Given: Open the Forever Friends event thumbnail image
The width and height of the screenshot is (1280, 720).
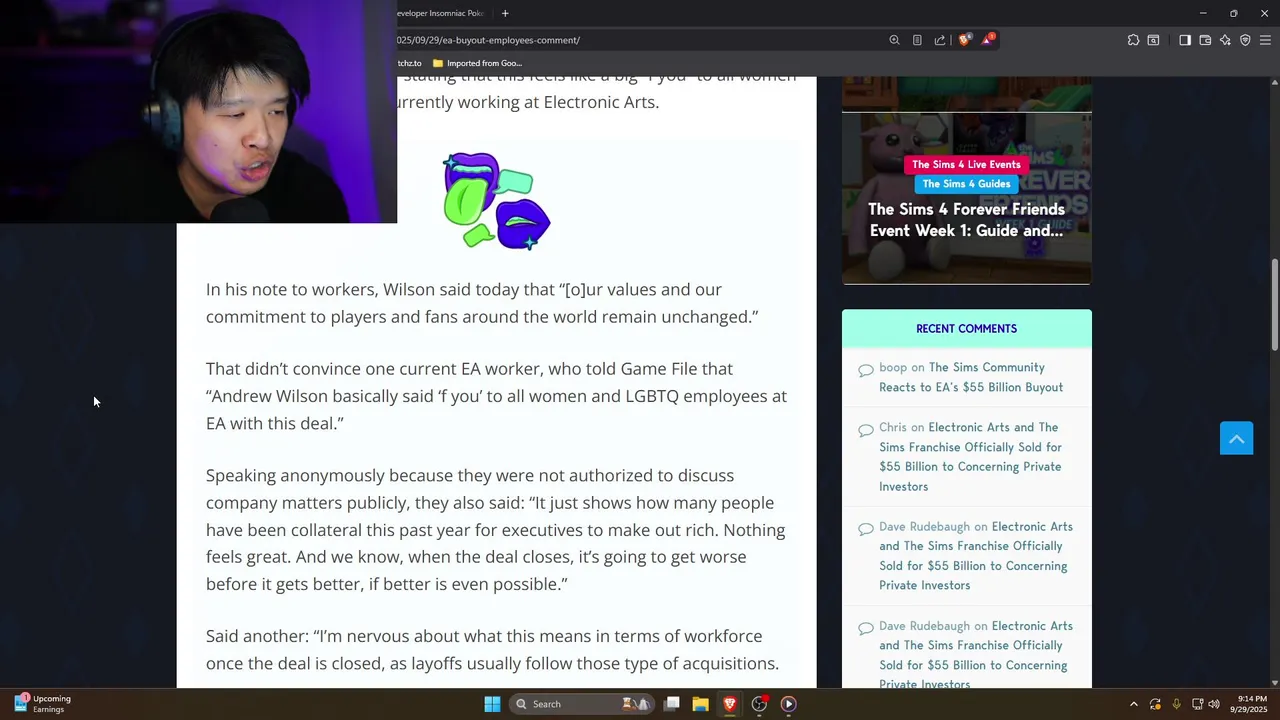Looking at the screenshot, I should pos(966,198).
